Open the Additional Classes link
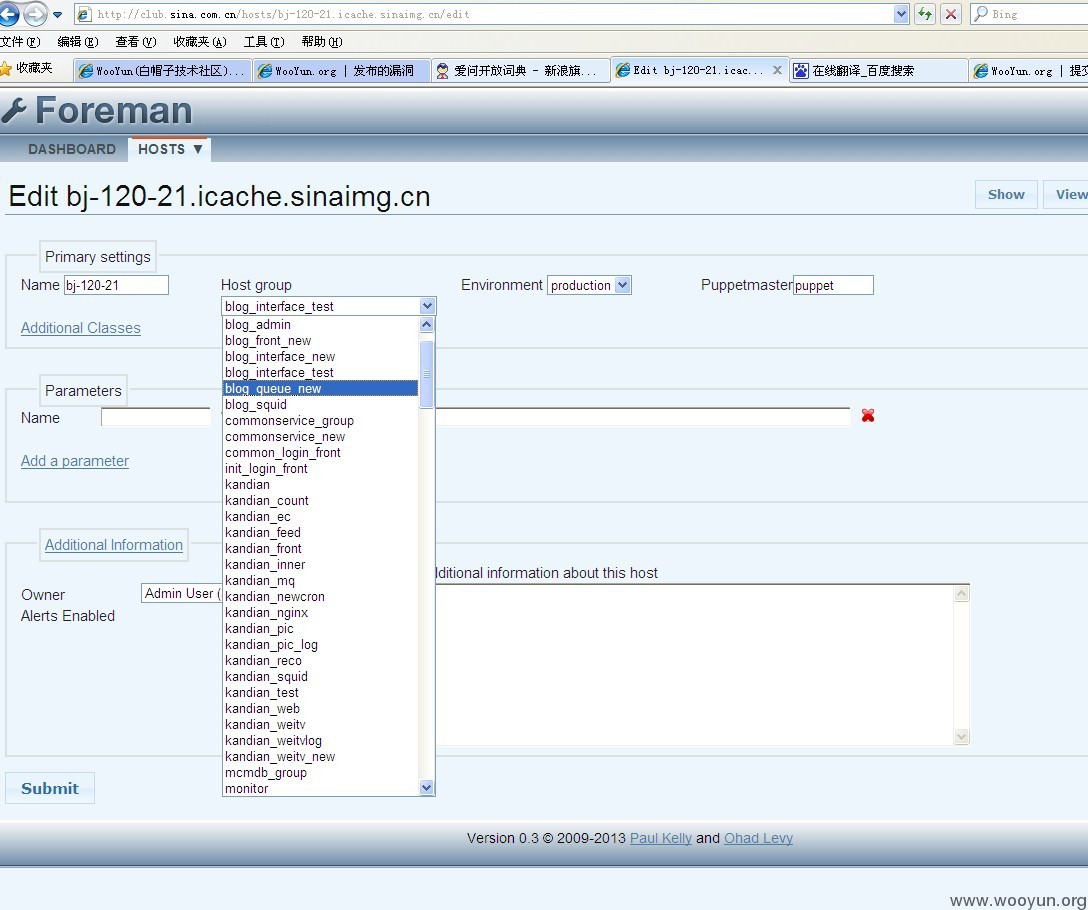This screenshot has height=910, width=1088. pos(80,328)
